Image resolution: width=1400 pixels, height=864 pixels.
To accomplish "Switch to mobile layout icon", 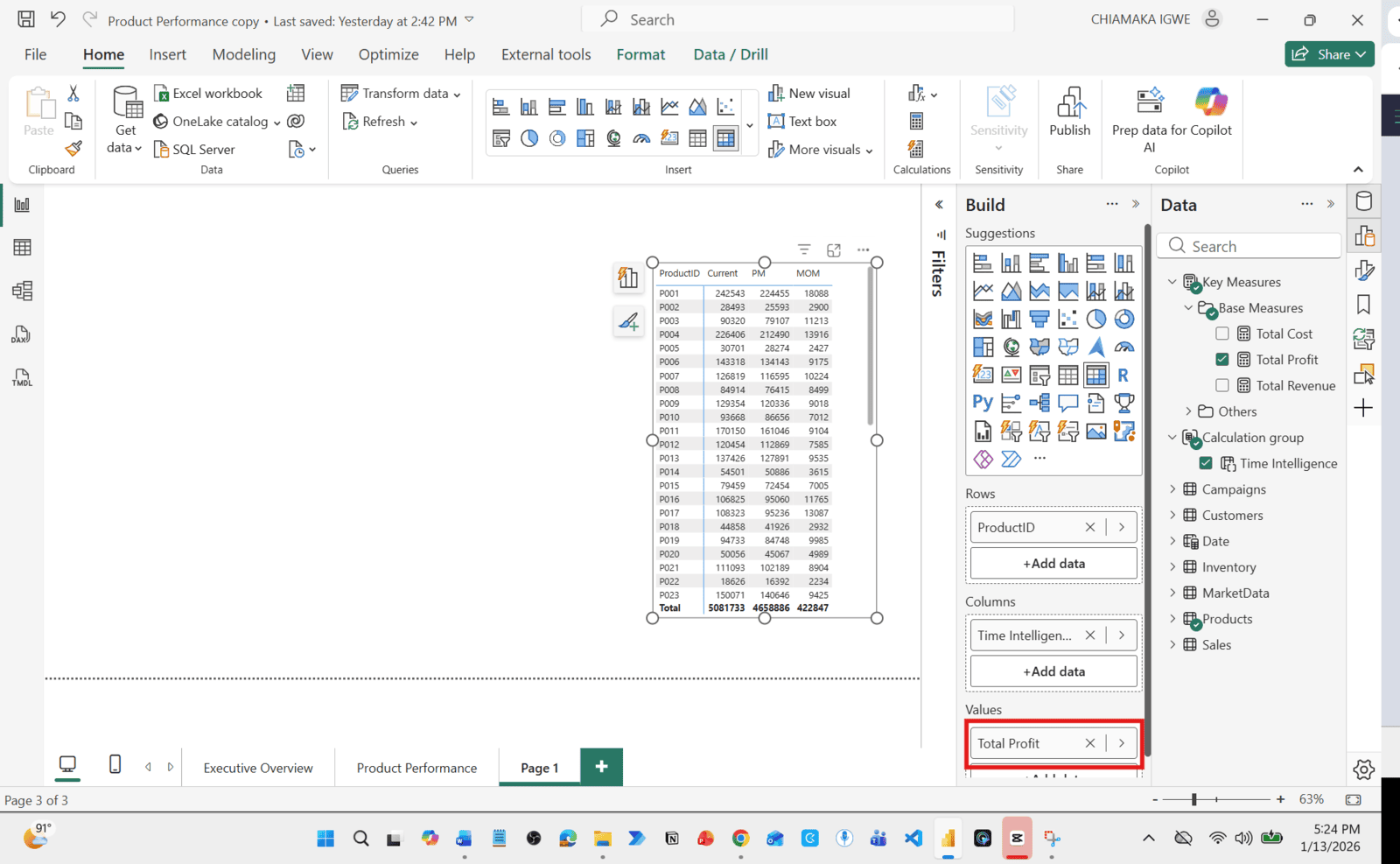I will point(115,765).
